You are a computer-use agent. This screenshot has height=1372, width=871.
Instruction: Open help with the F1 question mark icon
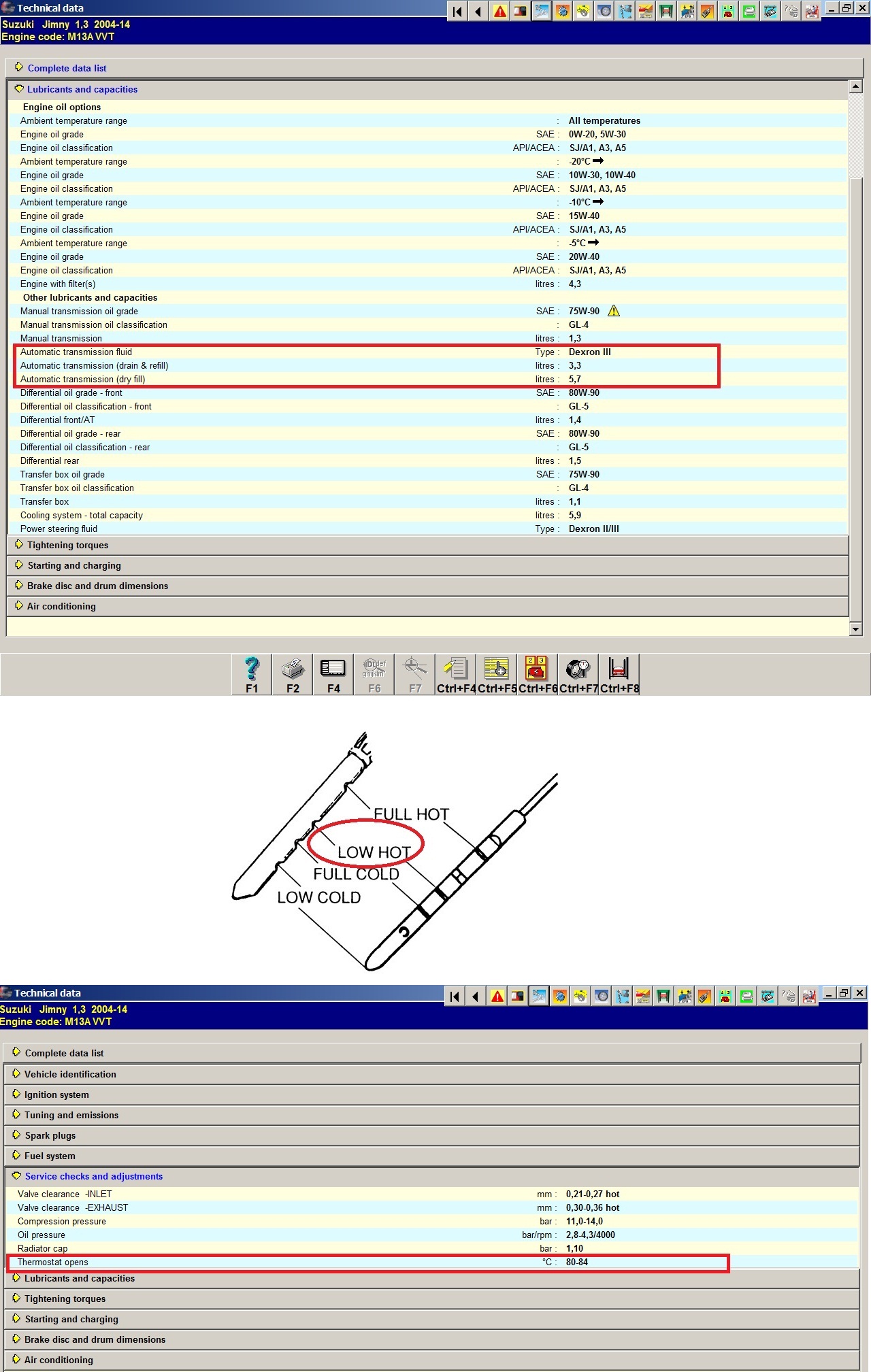(x=252, y=673)
